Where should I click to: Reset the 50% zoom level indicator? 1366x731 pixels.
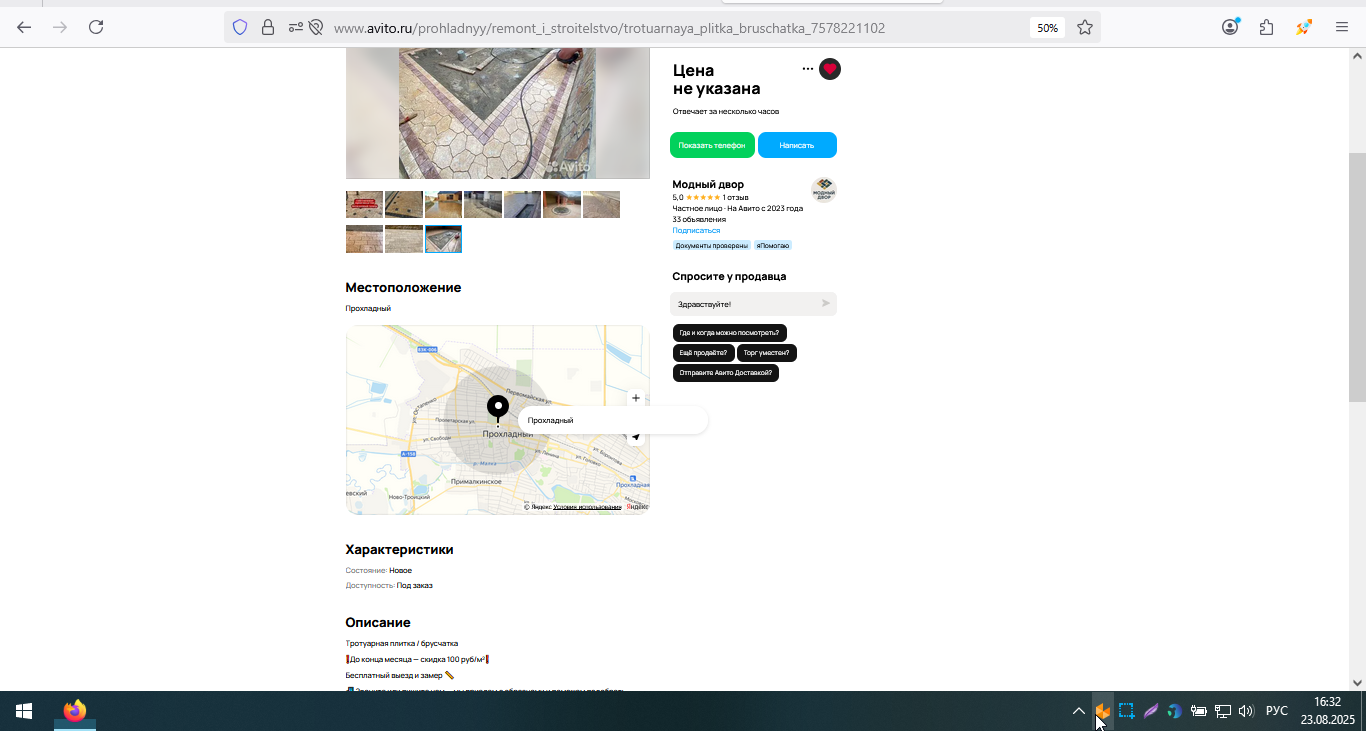point(1047,28)
